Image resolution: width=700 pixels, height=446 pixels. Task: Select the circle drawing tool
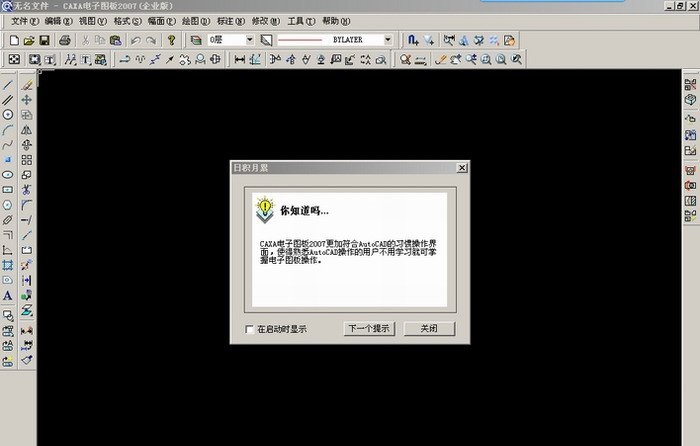8,115
